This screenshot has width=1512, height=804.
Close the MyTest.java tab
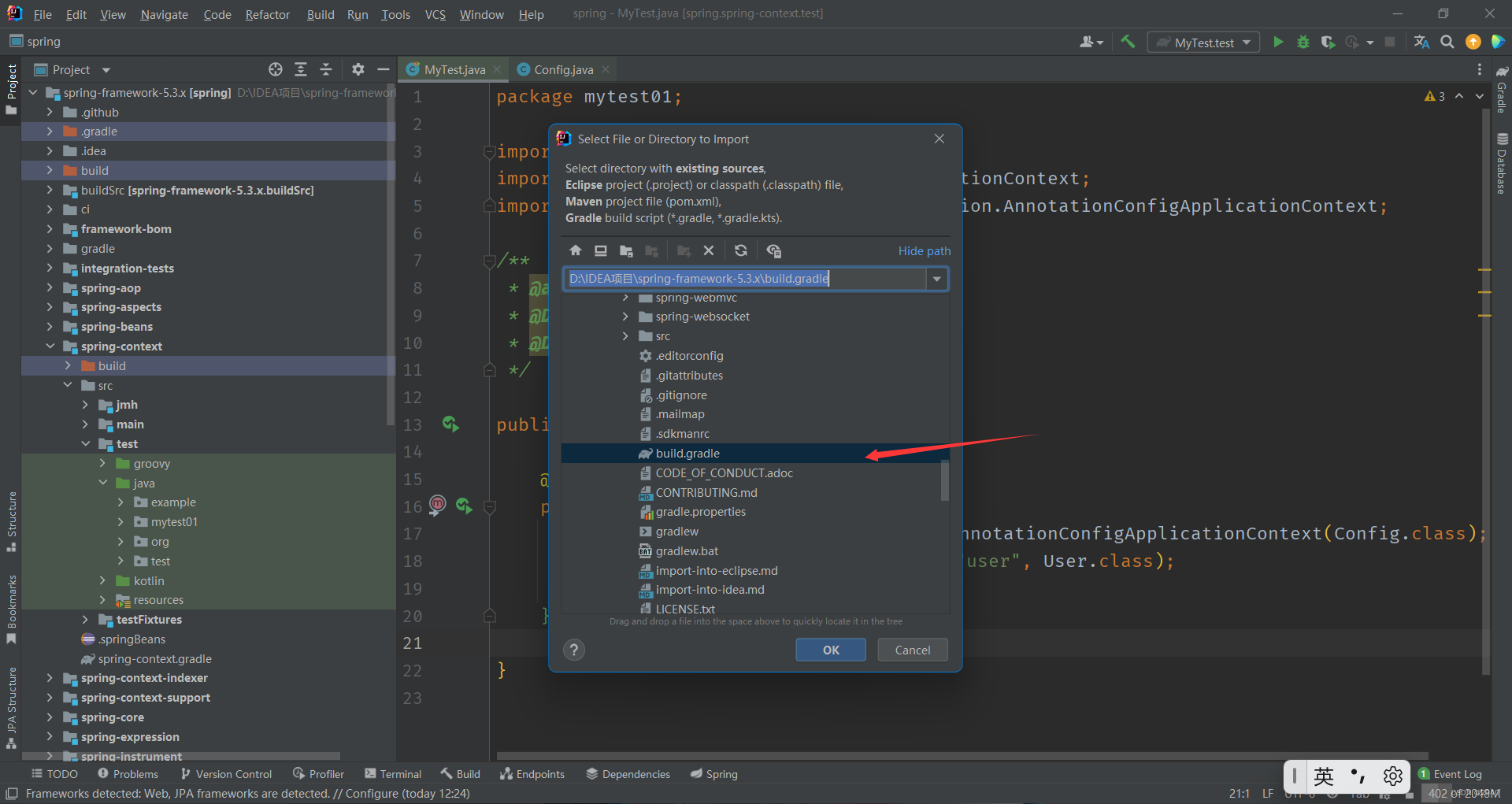pyautogui.click(x=497, y=69)
